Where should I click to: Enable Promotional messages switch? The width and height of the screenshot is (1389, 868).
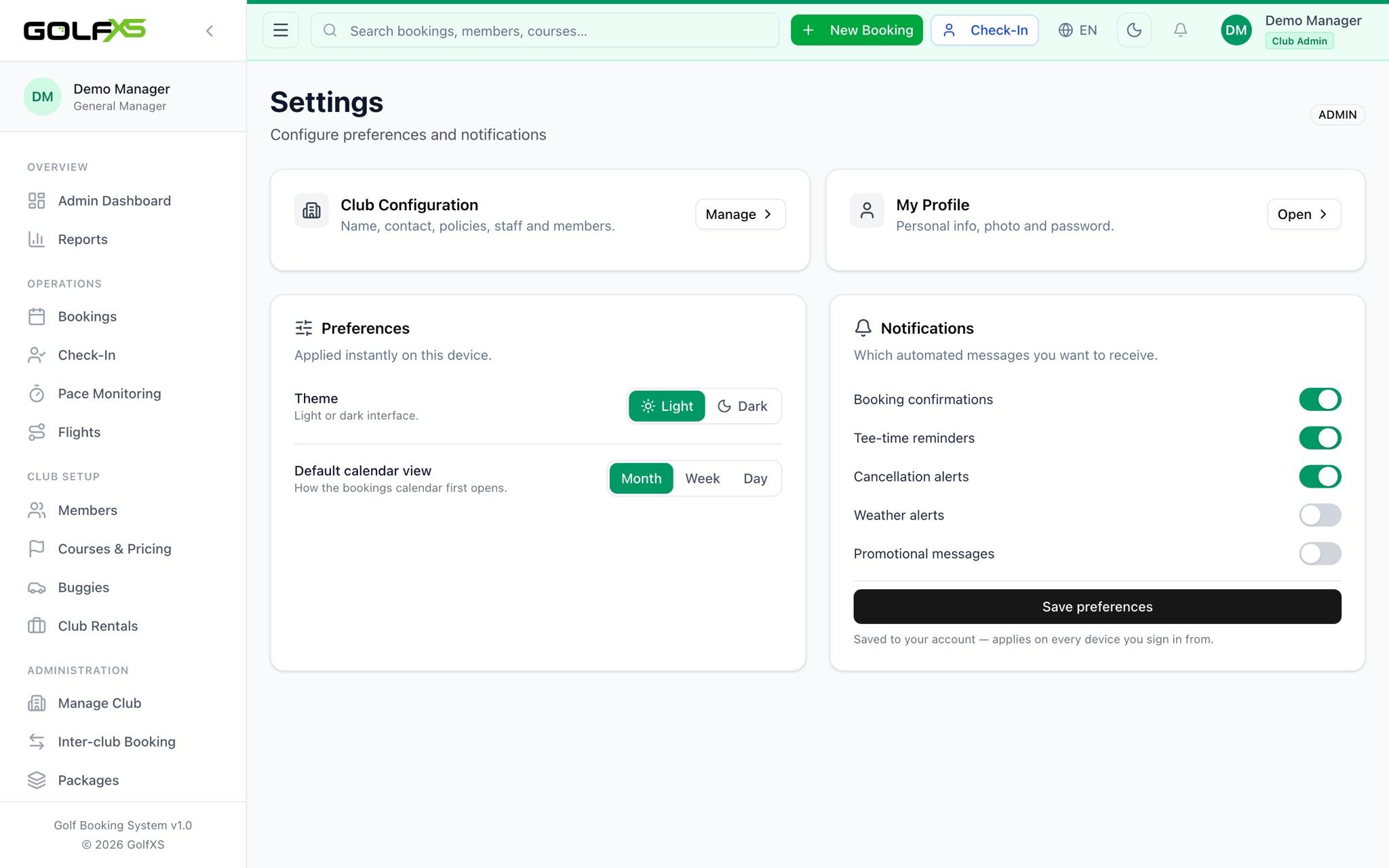click(x=1320, y=554)
